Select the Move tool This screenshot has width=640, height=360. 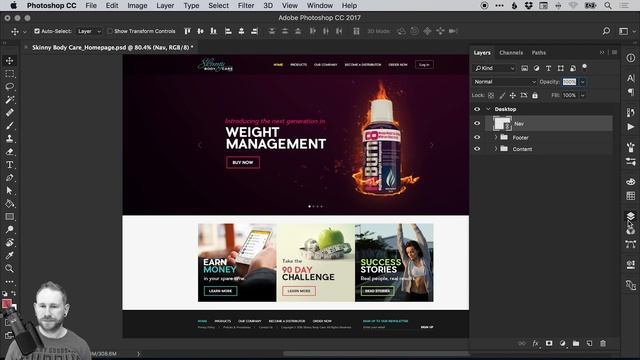point(9,61)
